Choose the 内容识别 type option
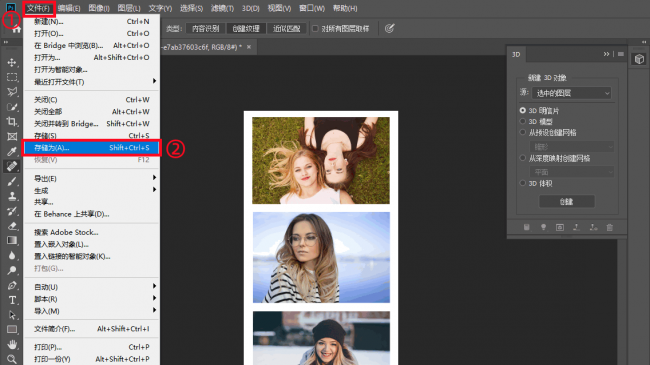 point(206,29)
